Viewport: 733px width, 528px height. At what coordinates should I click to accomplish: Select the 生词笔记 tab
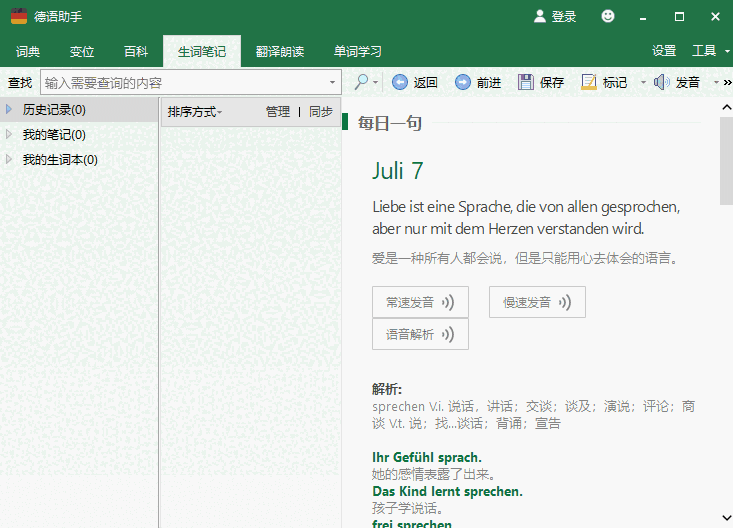[x=202, y=51]
